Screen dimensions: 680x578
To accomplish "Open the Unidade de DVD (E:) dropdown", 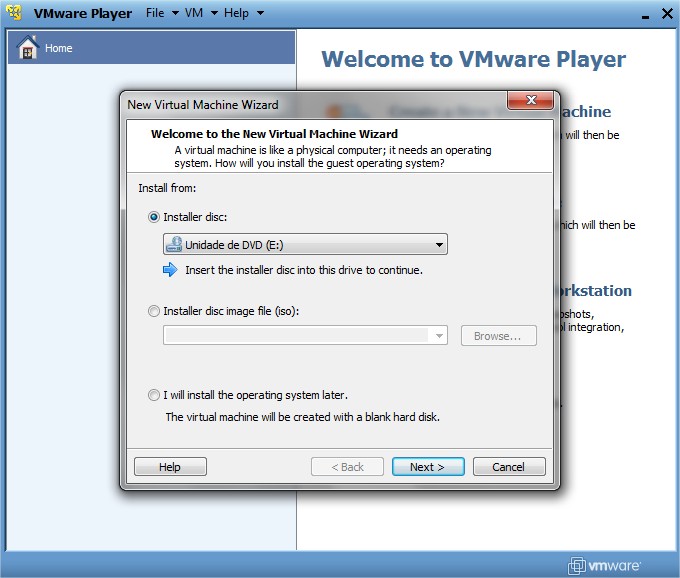I will 305,245.
